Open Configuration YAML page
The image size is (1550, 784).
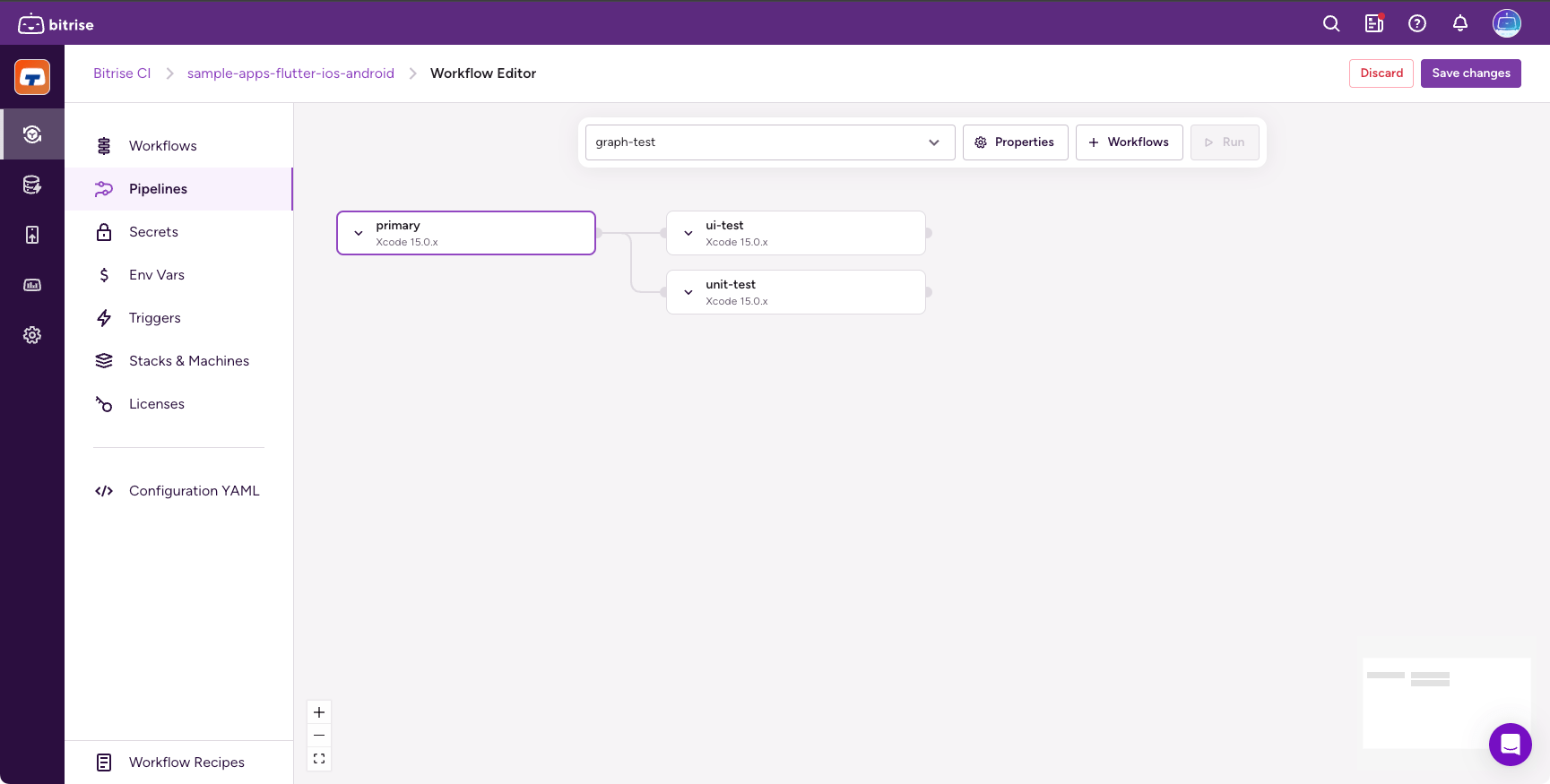pos(194,491)
